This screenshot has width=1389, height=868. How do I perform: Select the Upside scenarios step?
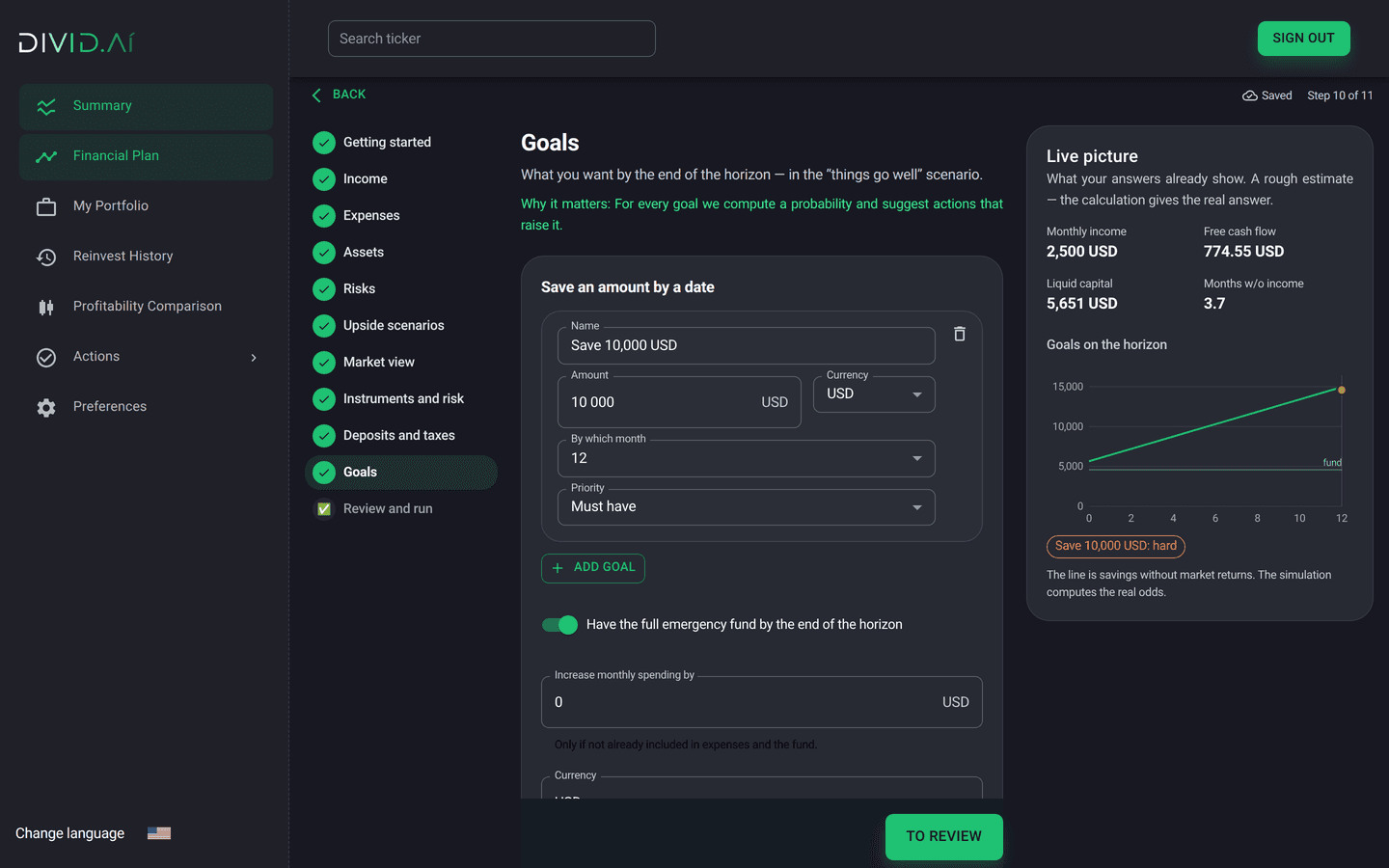(x=401, y=326)
